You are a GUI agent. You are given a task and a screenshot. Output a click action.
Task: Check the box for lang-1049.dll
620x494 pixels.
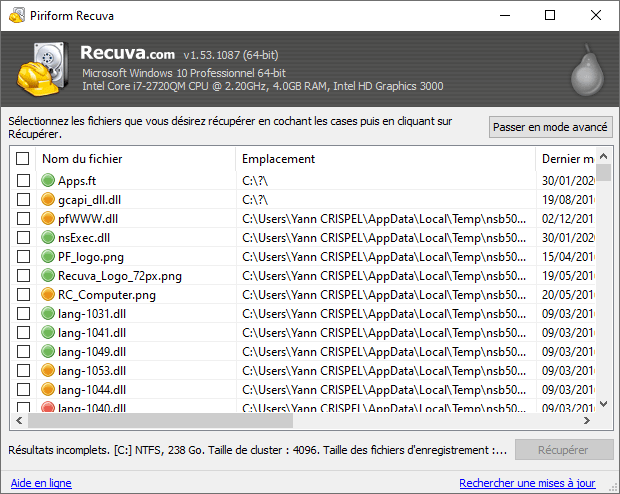click(x=23, y=351)
